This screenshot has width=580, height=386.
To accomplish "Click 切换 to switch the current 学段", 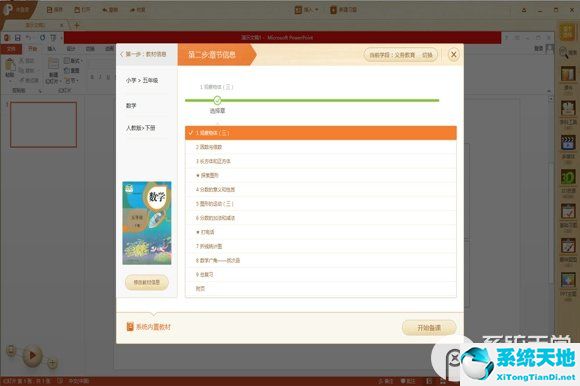I will (427, 55).
